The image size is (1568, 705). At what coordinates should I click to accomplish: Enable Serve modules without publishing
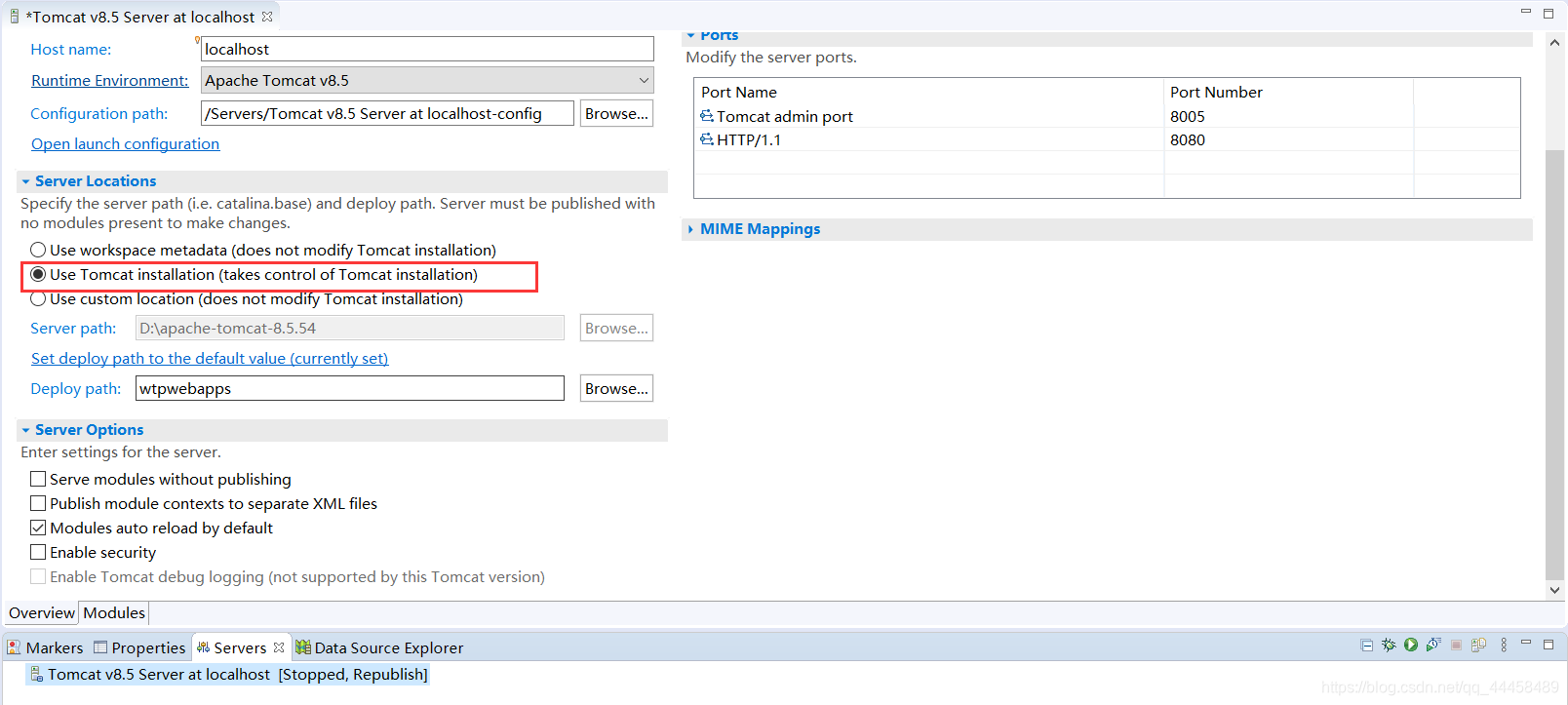[x=38, y=479]
